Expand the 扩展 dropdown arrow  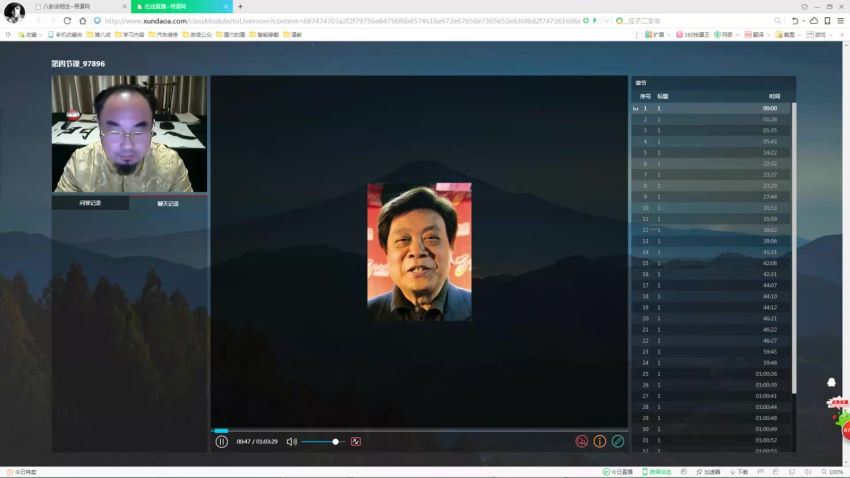(x=669, y=35)
